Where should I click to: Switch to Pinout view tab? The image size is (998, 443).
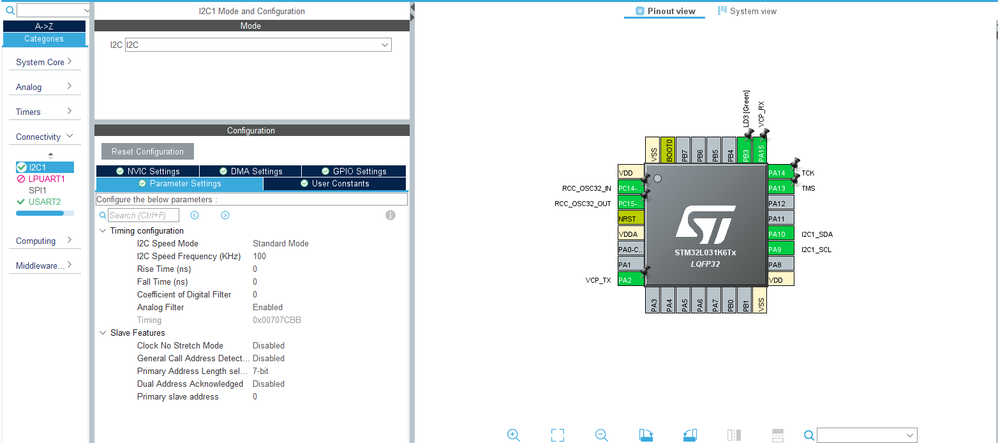665,11
